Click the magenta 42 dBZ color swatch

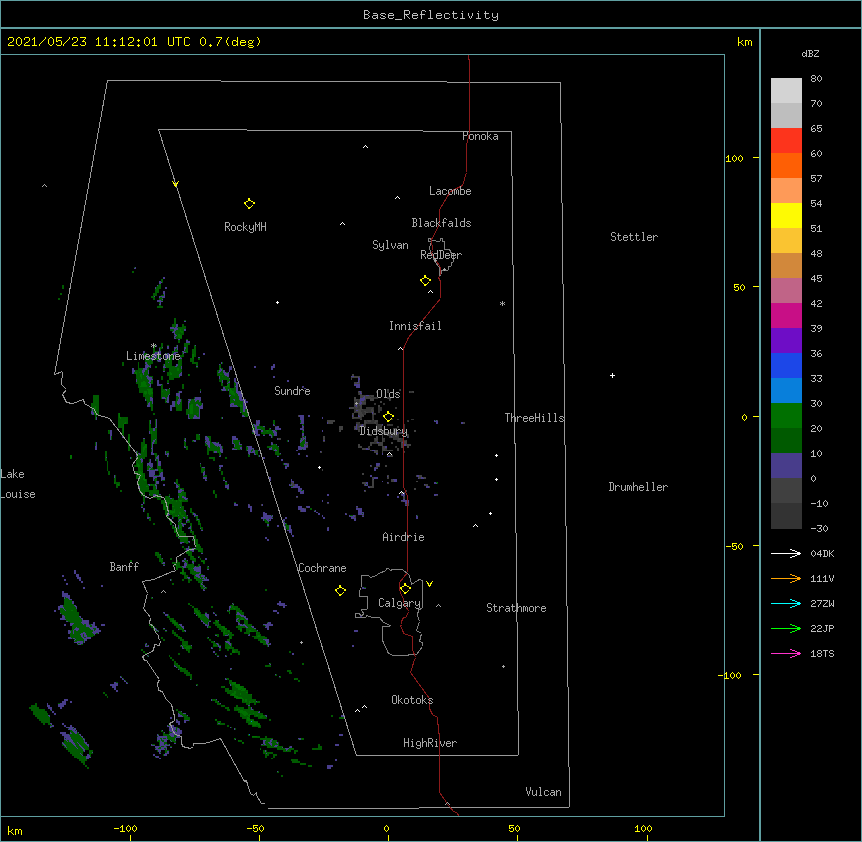click(786, 315)
